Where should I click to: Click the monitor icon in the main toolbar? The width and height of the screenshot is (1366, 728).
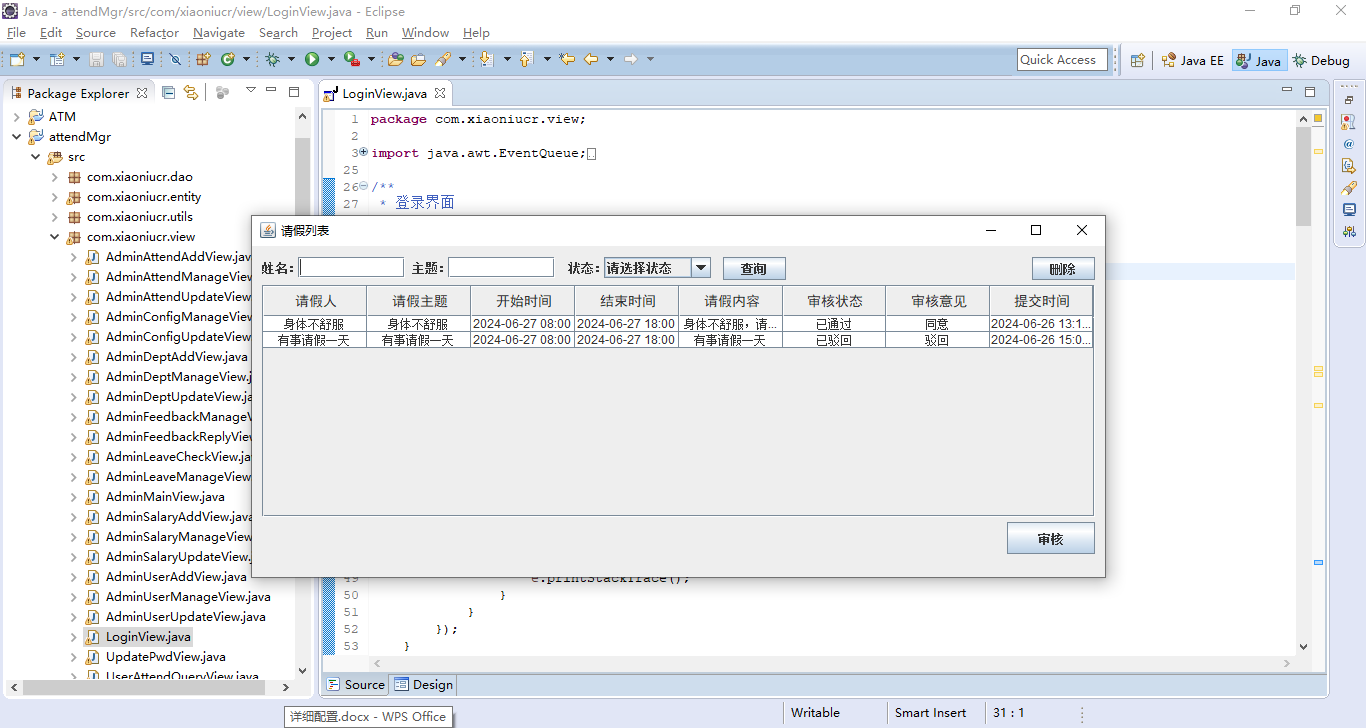point(147,60)
